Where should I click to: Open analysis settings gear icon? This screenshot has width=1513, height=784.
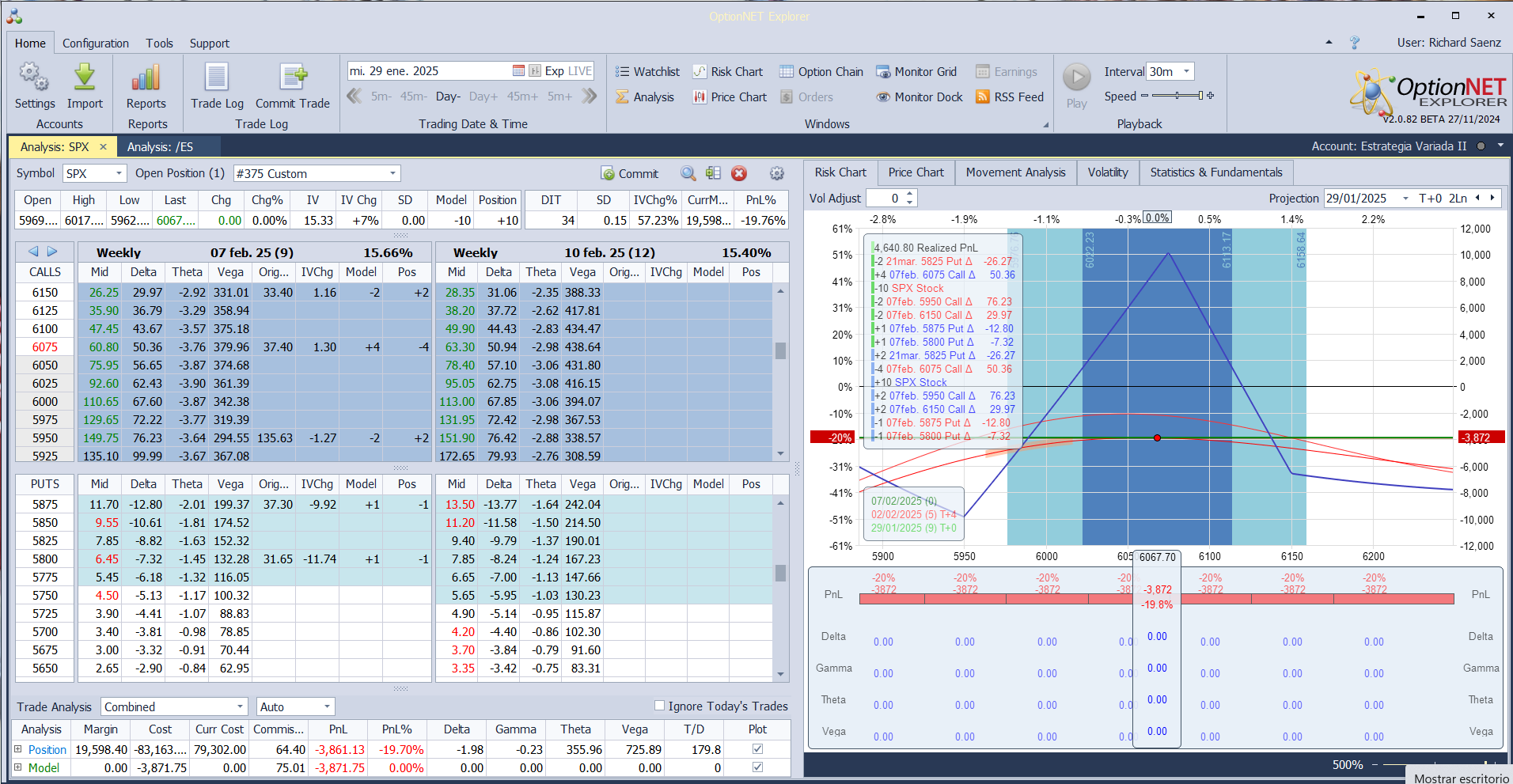777,173
